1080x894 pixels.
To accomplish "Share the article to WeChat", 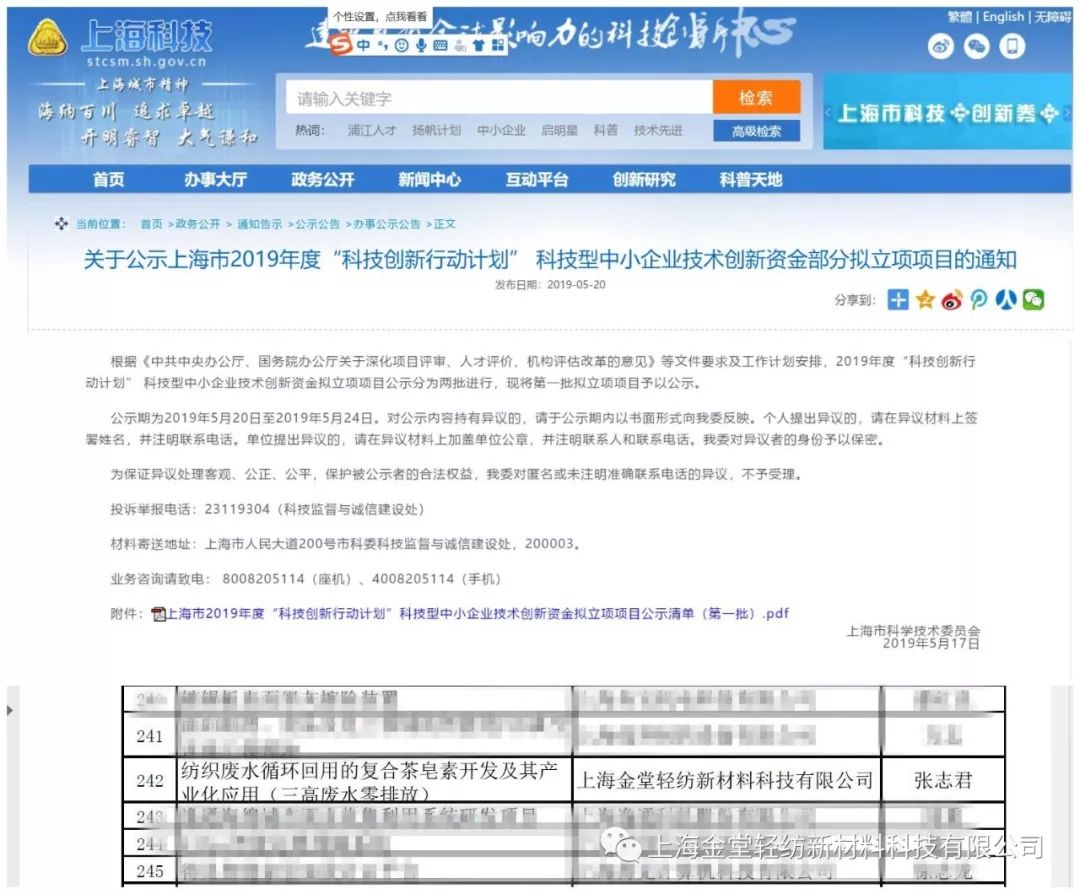I will tap(1033, 300).
